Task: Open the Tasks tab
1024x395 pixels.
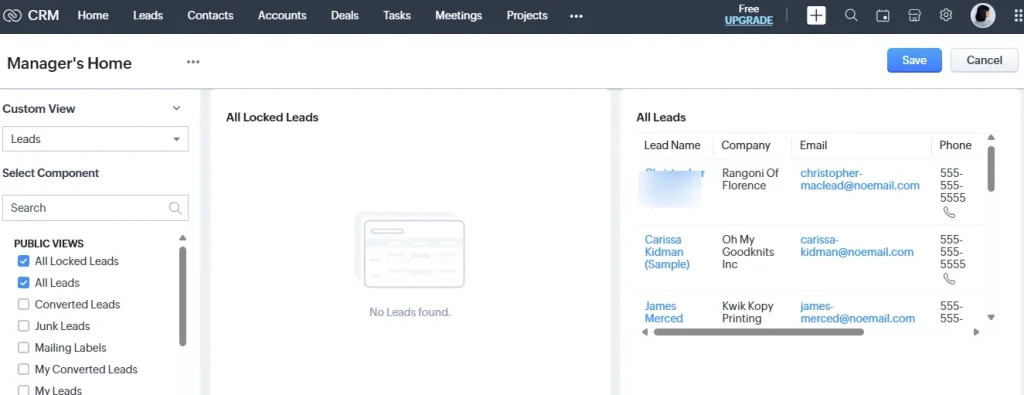Action: (x=397, y=15)
